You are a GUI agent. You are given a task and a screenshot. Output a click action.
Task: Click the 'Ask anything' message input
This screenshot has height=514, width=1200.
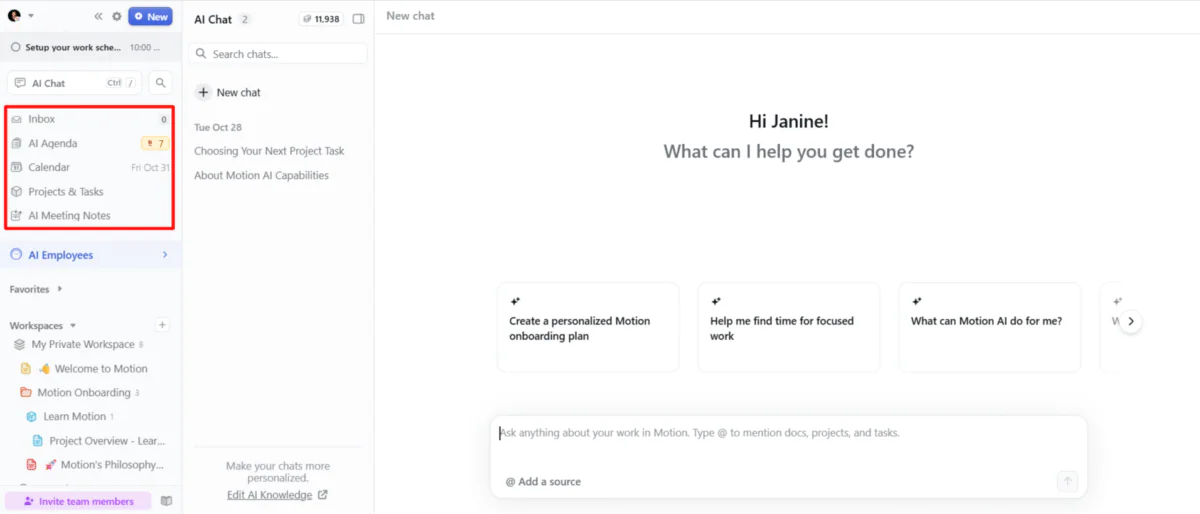point(788,434)
